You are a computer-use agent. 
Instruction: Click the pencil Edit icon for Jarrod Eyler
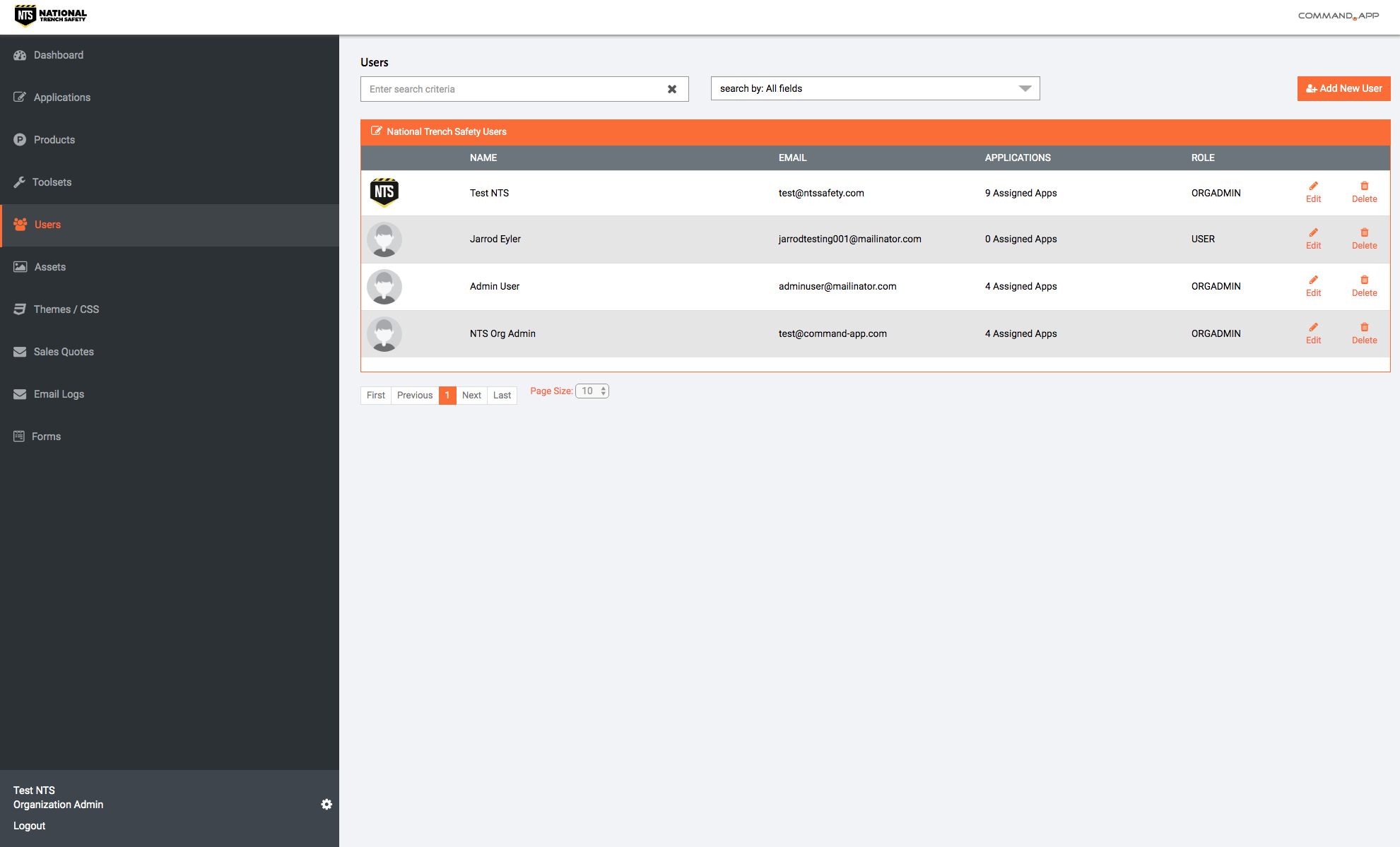click(x=1313, y=233)
